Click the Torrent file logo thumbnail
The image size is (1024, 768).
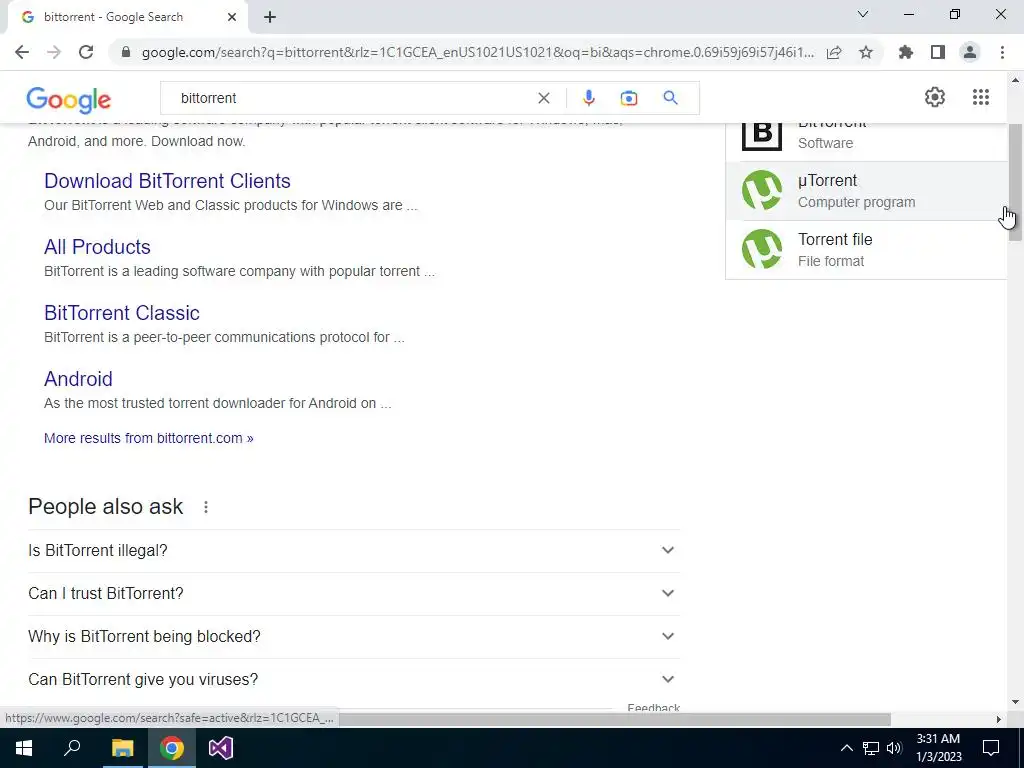(x=761, y=249)
